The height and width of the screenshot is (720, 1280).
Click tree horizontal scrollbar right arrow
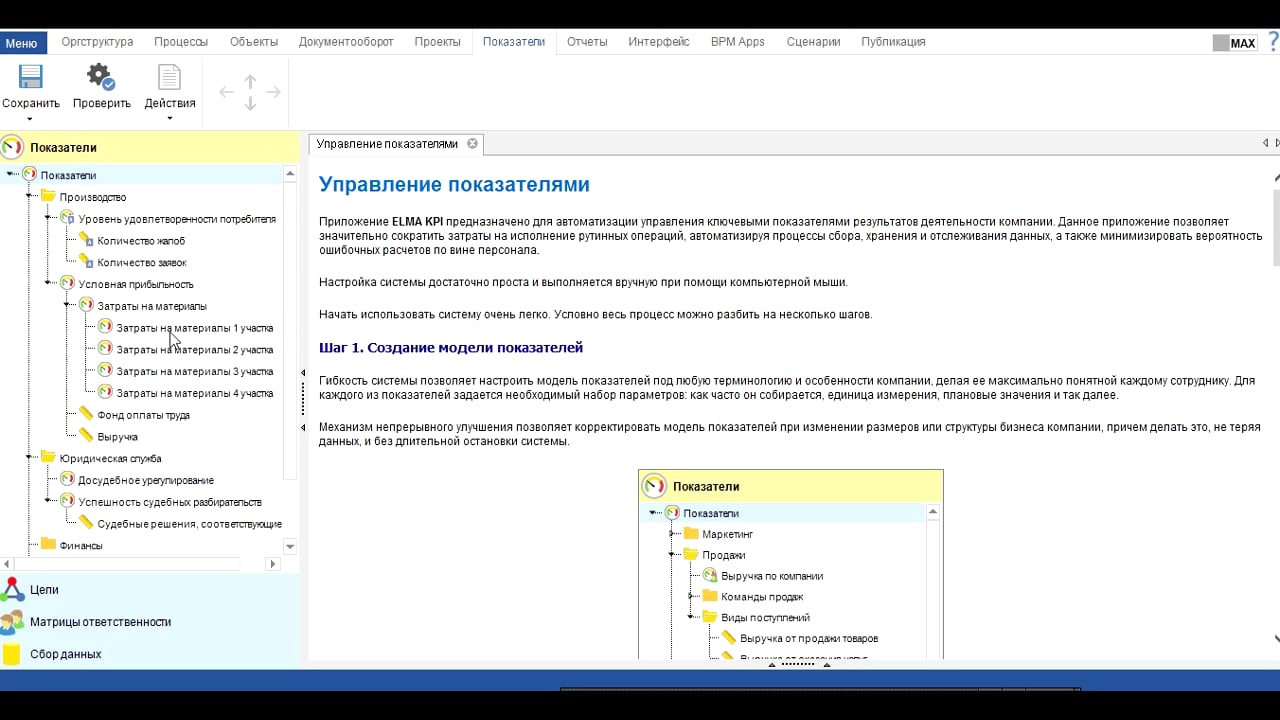point(272,564)
